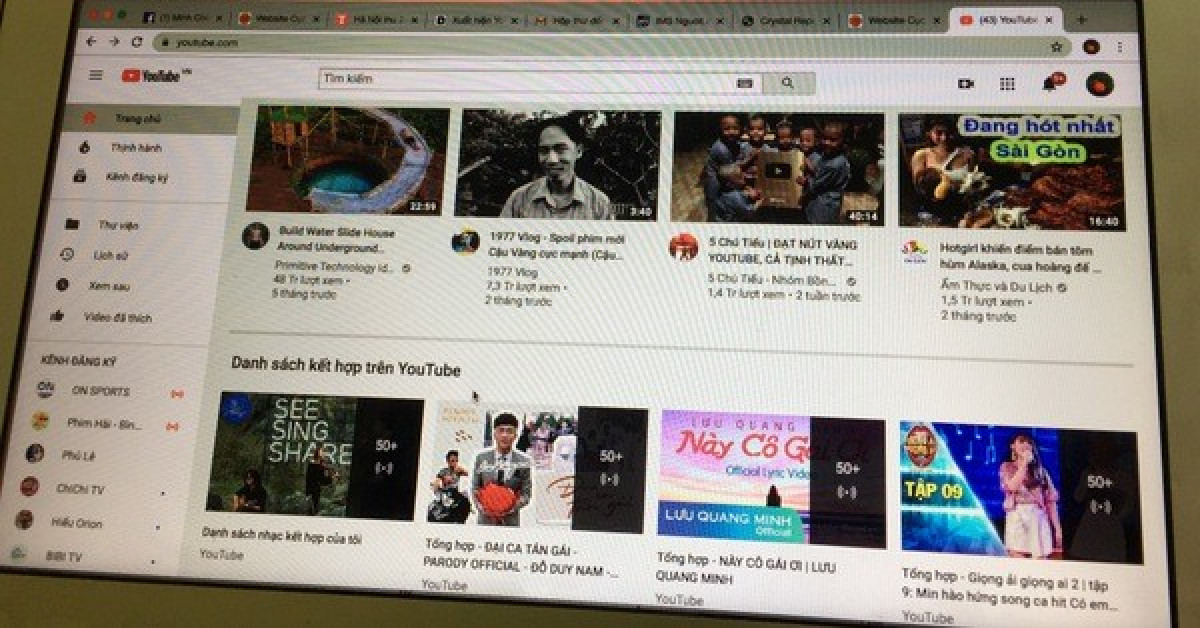Open the Chrome profile avatar in toolbar
The image size is (1200, 628).
click(x=1091, y=46)
